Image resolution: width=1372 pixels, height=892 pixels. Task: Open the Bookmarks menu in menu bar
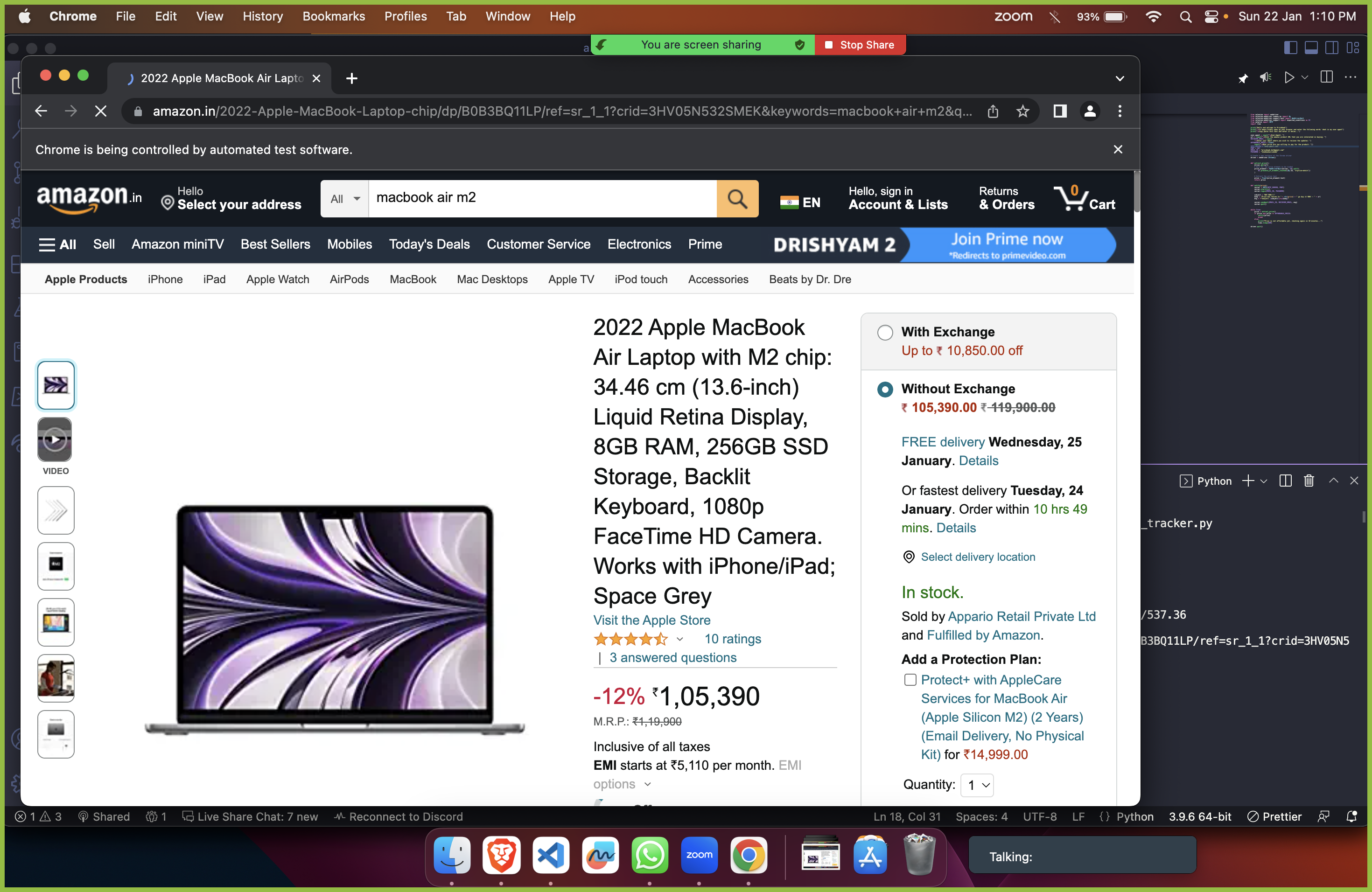(333, 16)
